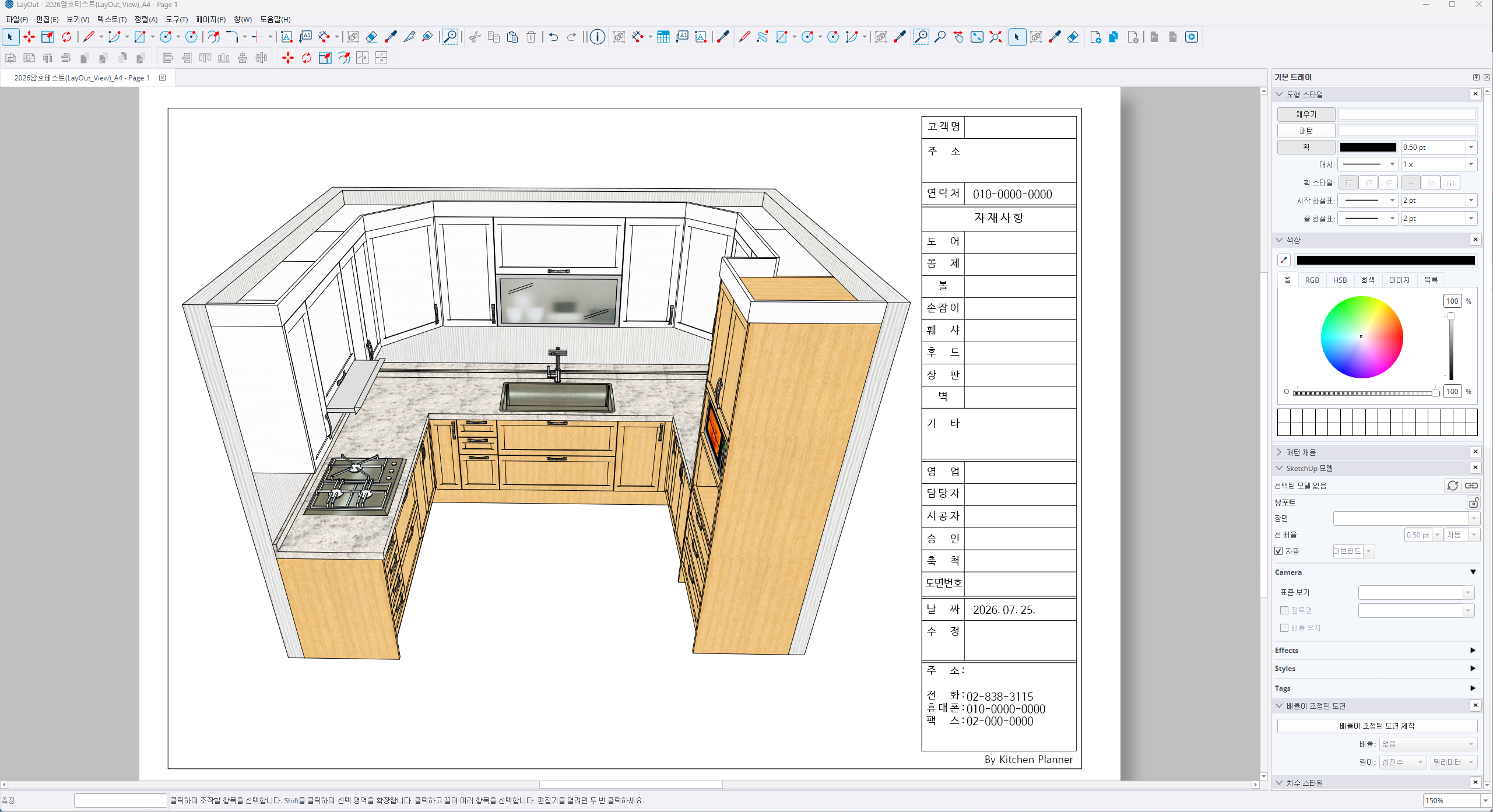1493x812 pixels.
Task: Expand the Styles section
Action: [x=1375, y=669]
